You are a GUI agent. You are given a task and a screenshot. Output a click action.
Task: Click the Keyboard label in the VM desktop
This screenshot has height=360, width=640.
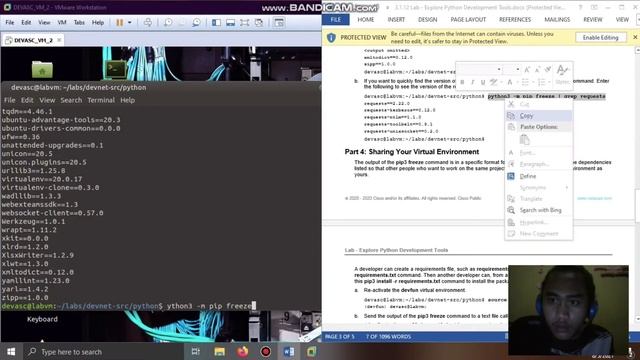[x=42, y=319]
